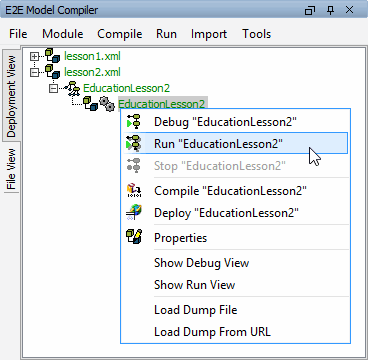
Task: Collapse the EducationLesson2 composite node
Action: [x=53, y=88]
